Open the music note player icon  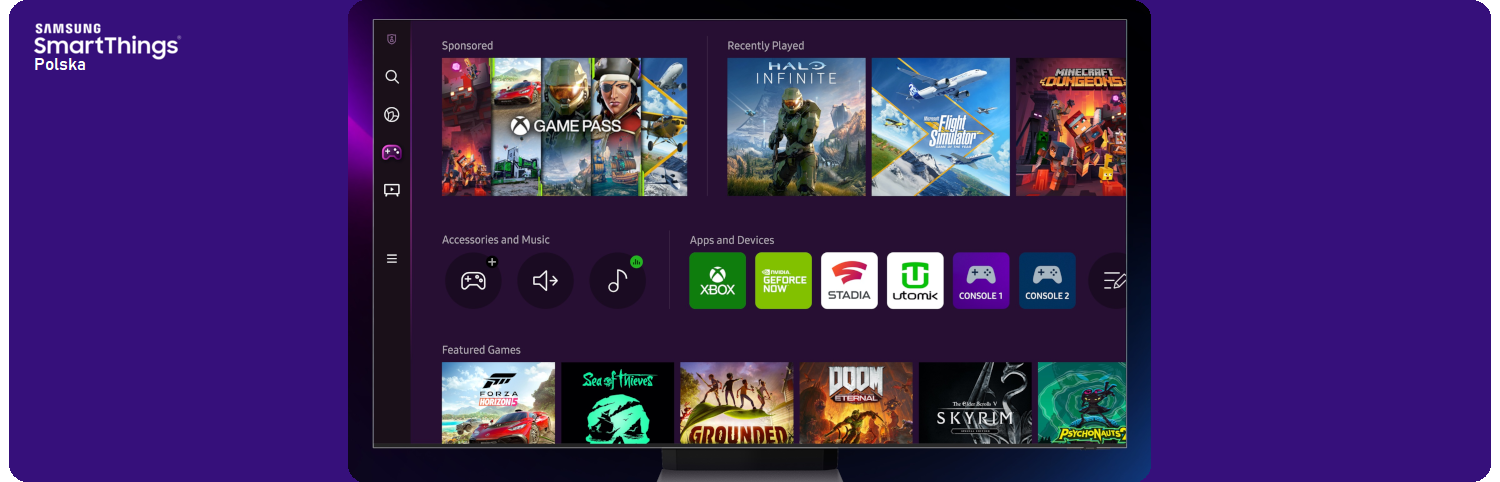(617, 281)
